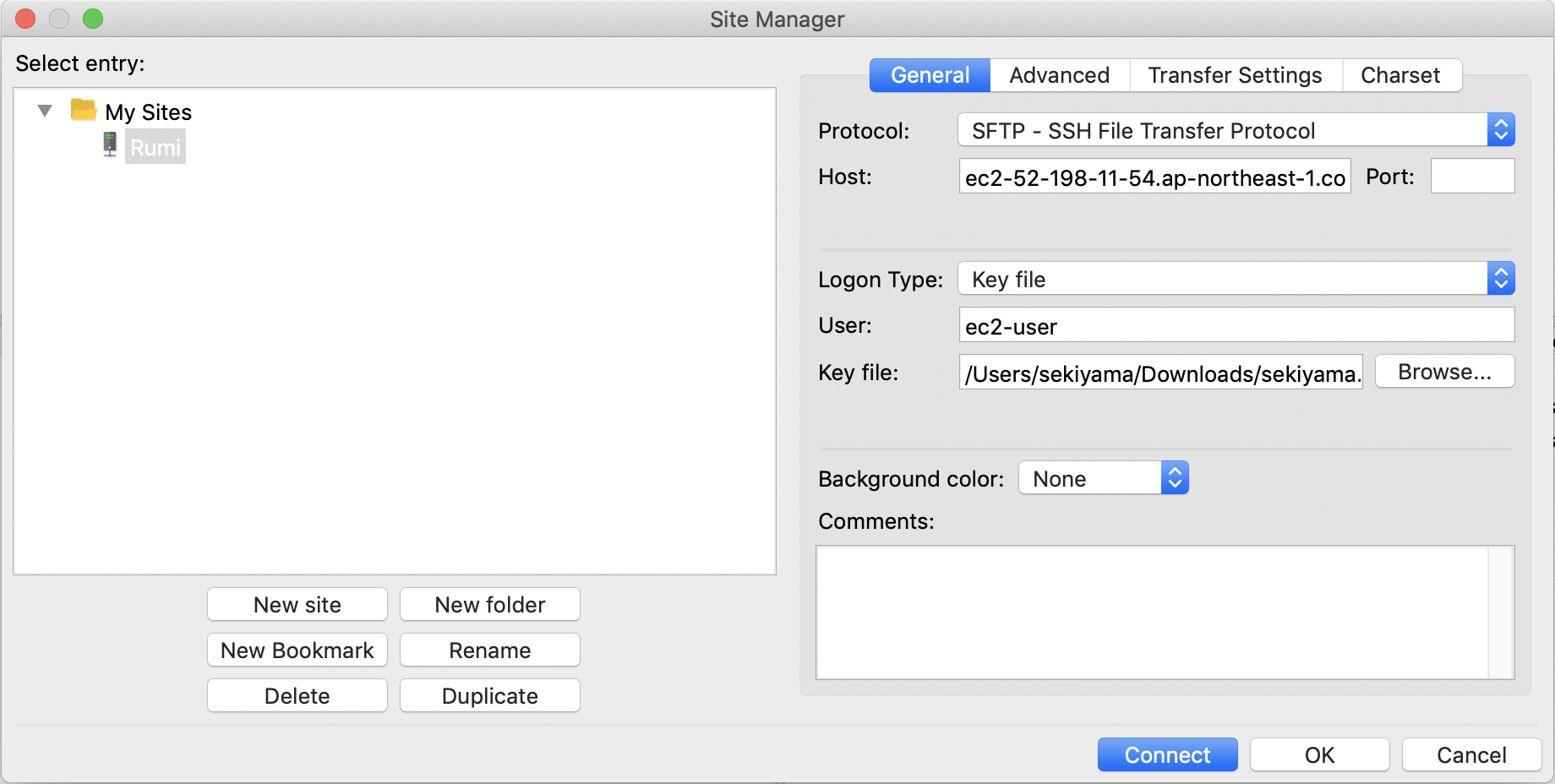Click the My Sites folder icon
Screen dimensions: 1555x784
(x=84, y=110)
